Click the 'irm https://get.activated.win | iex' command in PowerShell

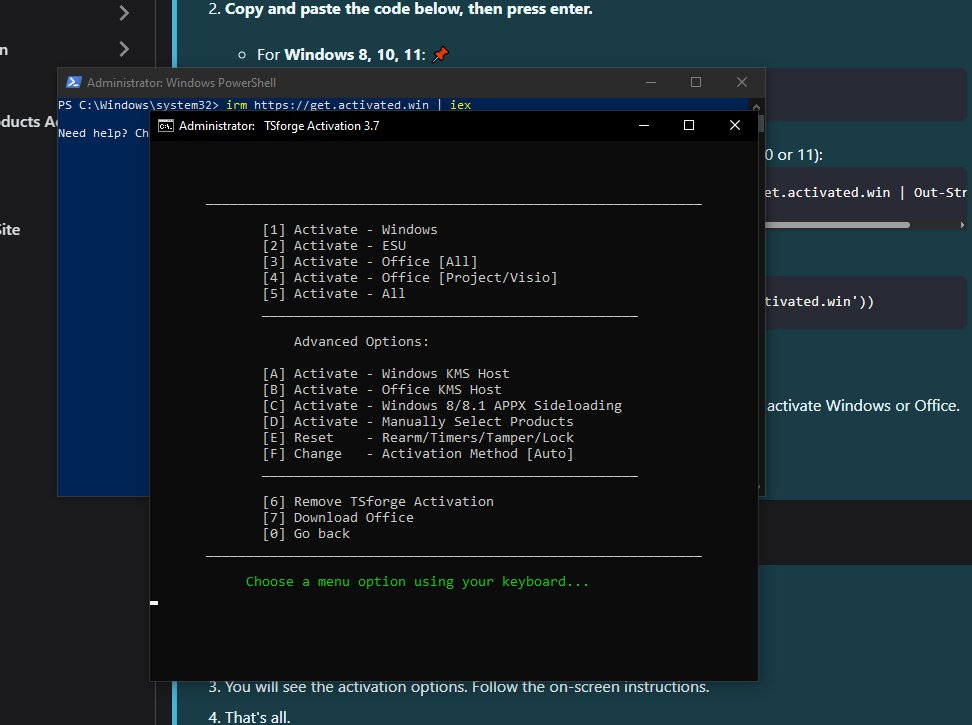tap(348, 105)
